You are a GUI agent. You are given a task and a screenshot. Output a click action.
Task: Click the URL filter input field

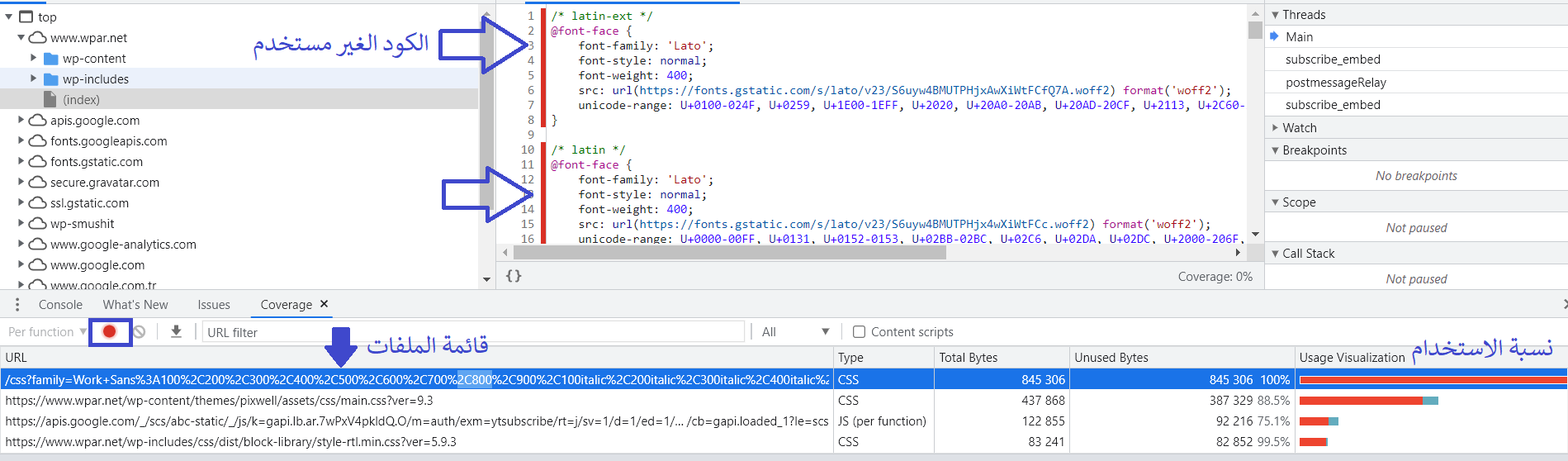[471, 332]
